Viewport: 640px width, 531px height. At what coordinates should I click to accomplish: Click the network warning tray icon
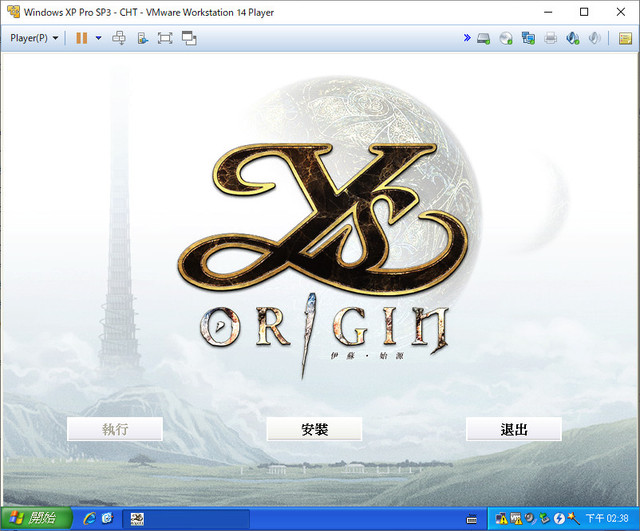(501, 519)
